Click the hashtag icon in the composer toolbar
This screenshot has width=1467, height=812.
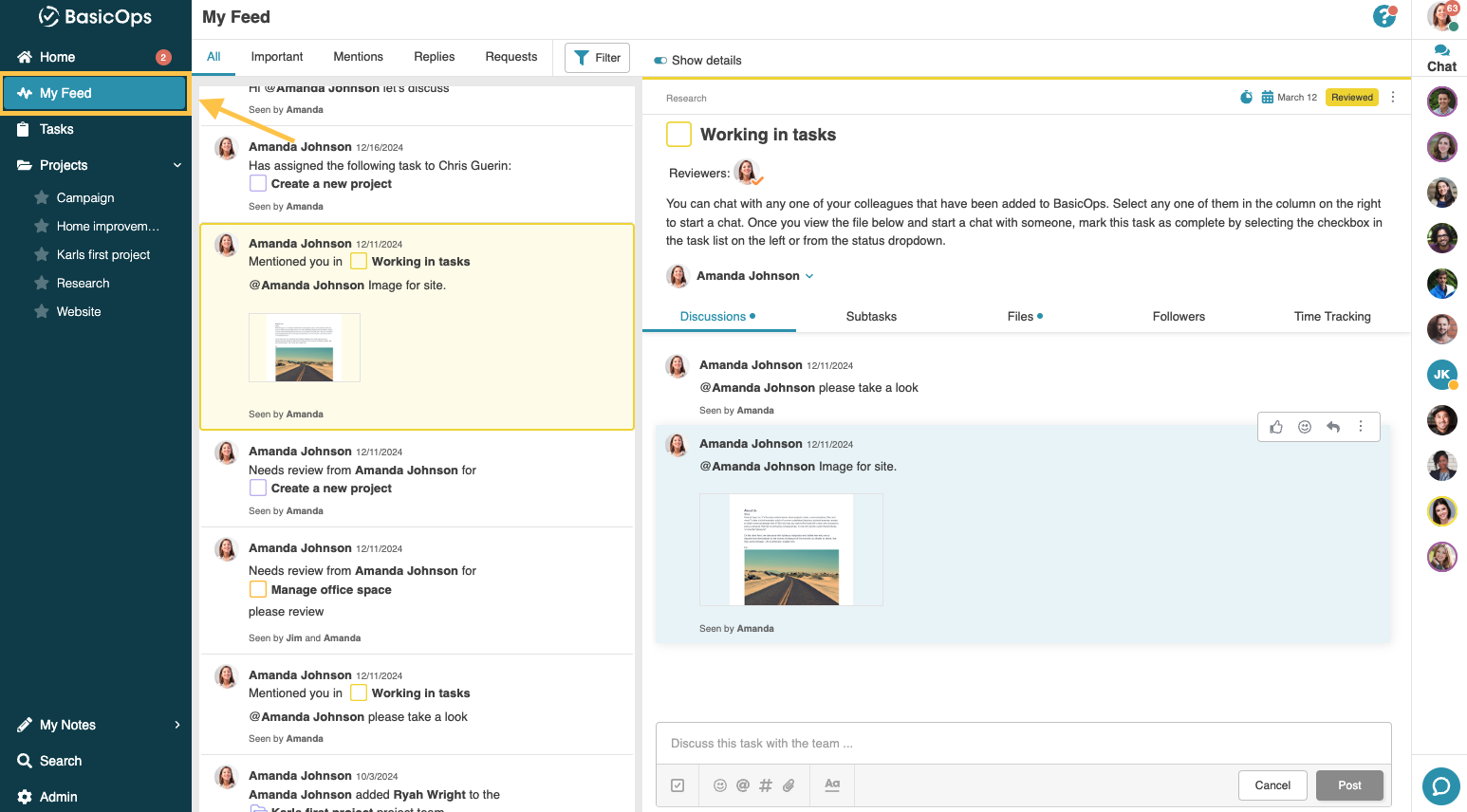coord(766,785)
